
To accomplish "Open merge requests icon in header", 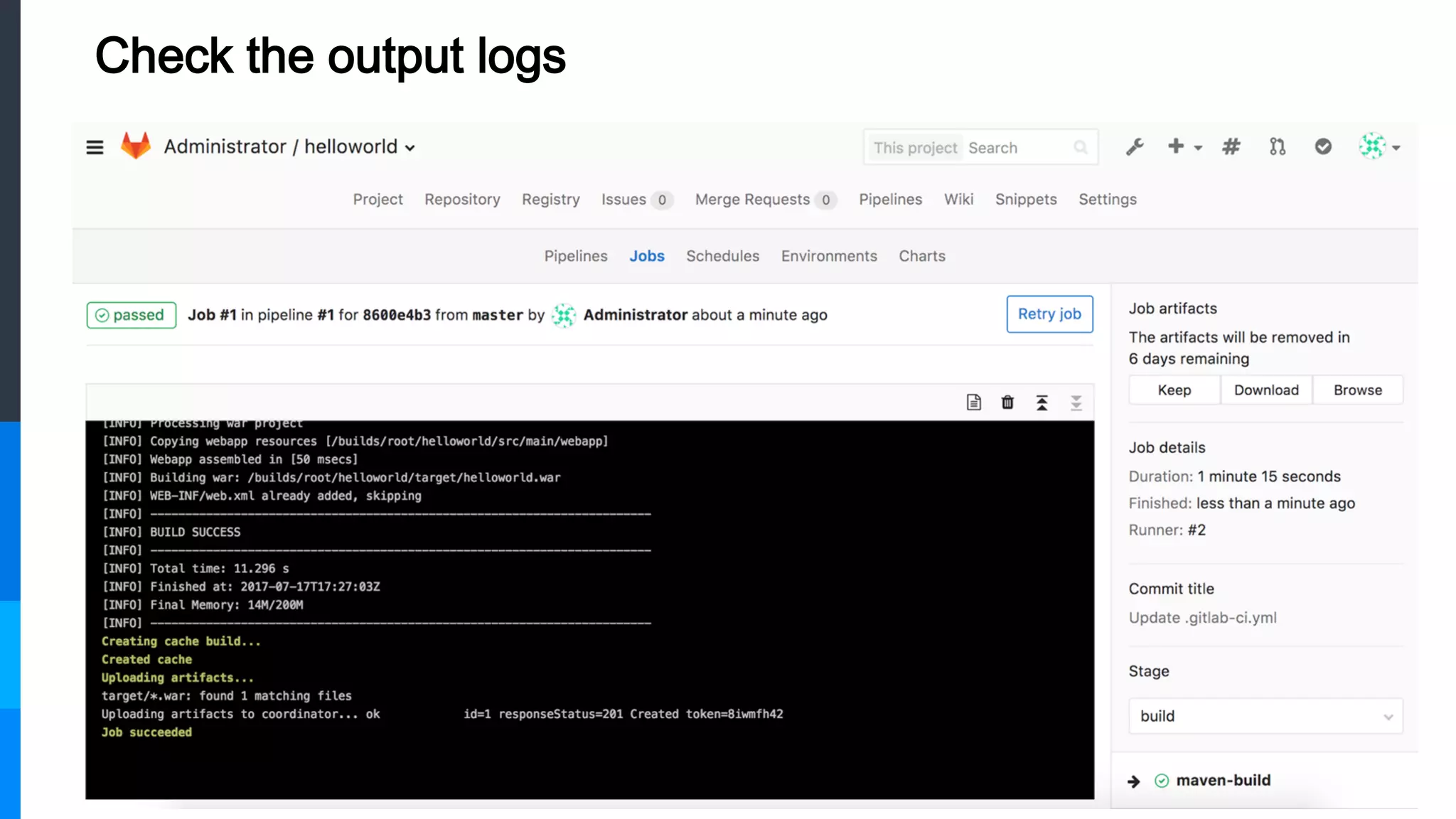I will [x=1278, y=146].
